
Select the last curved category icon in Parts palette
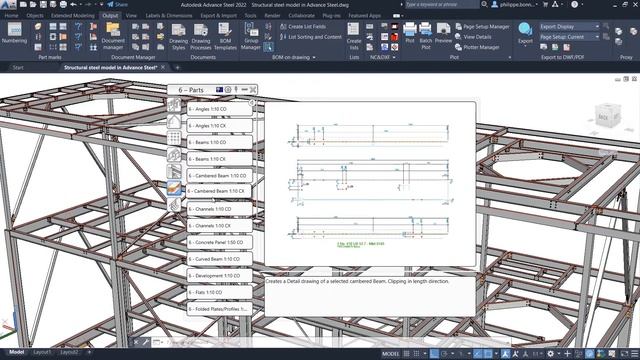tap(174, 204)
